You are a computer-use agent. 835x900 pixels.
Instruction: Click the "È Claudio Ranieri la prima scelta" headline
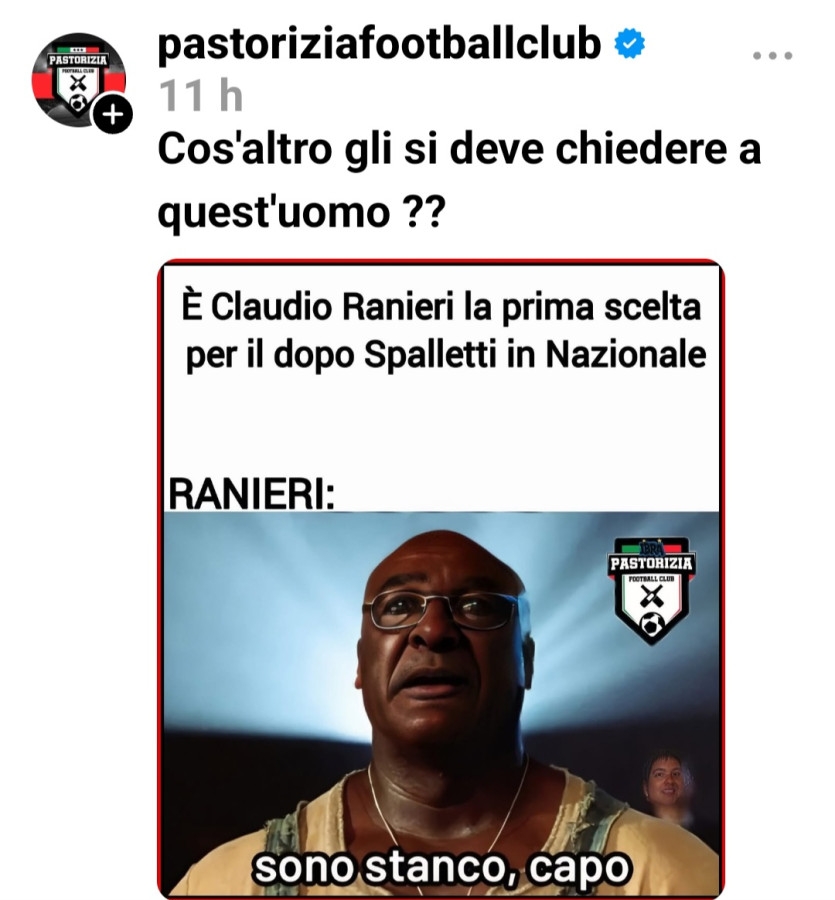441,306
